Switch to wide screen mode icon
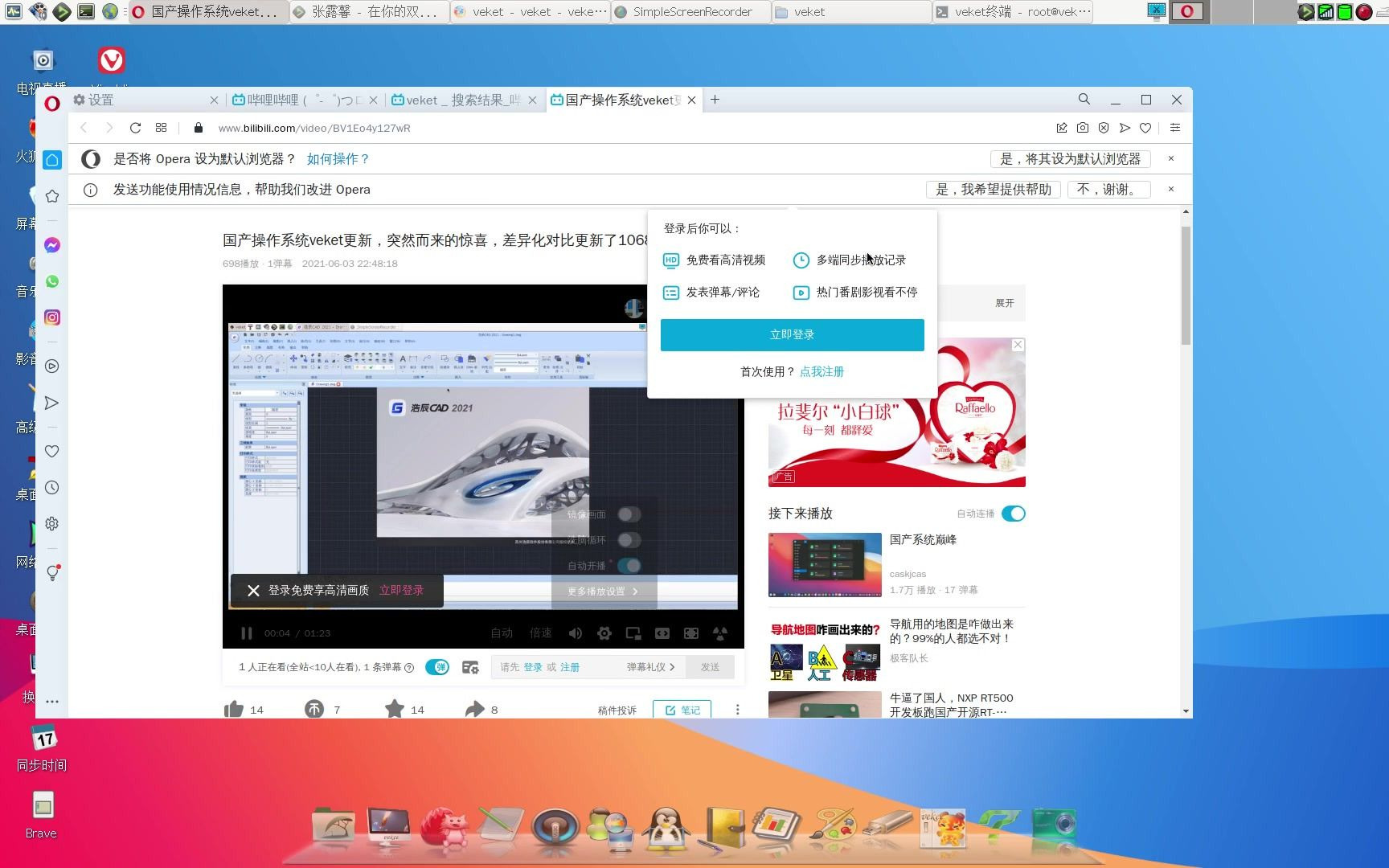The height and width of the screenshot is (868, 1389). point(662,633)
